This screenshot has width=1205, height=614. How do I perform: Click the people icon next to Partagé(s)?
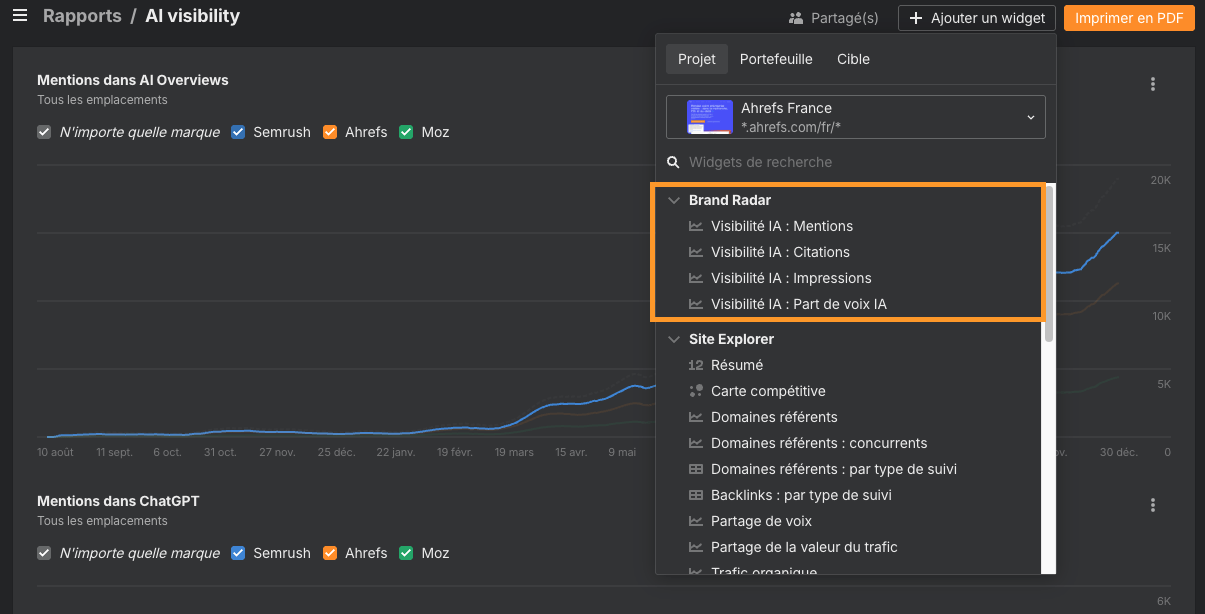click(x=796, y=18)
